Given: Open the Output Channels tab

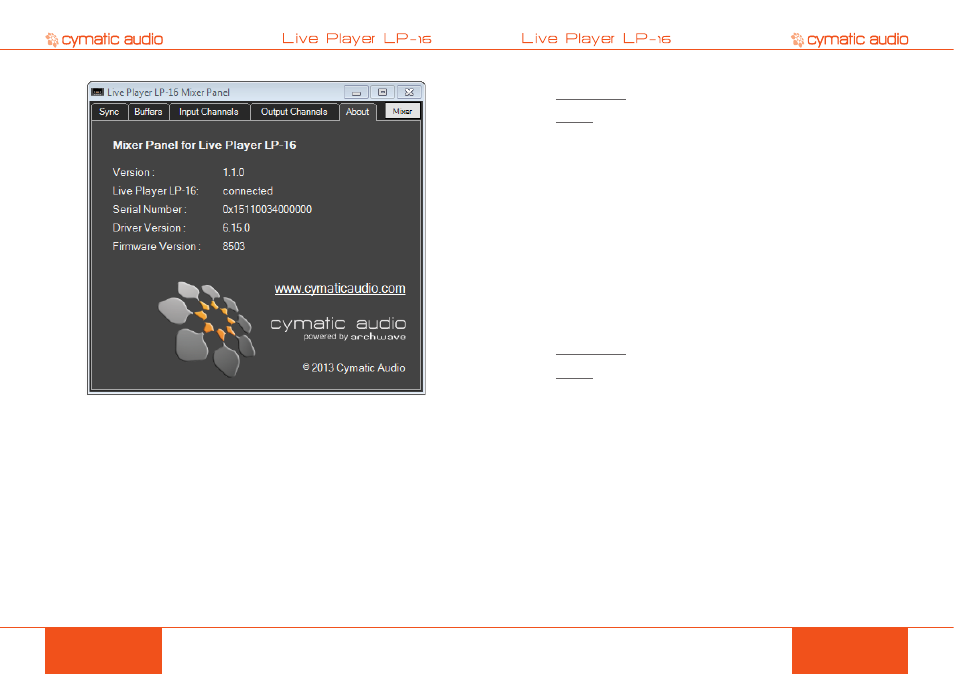Looking at the screenshot, I should (x=294, y=112).
